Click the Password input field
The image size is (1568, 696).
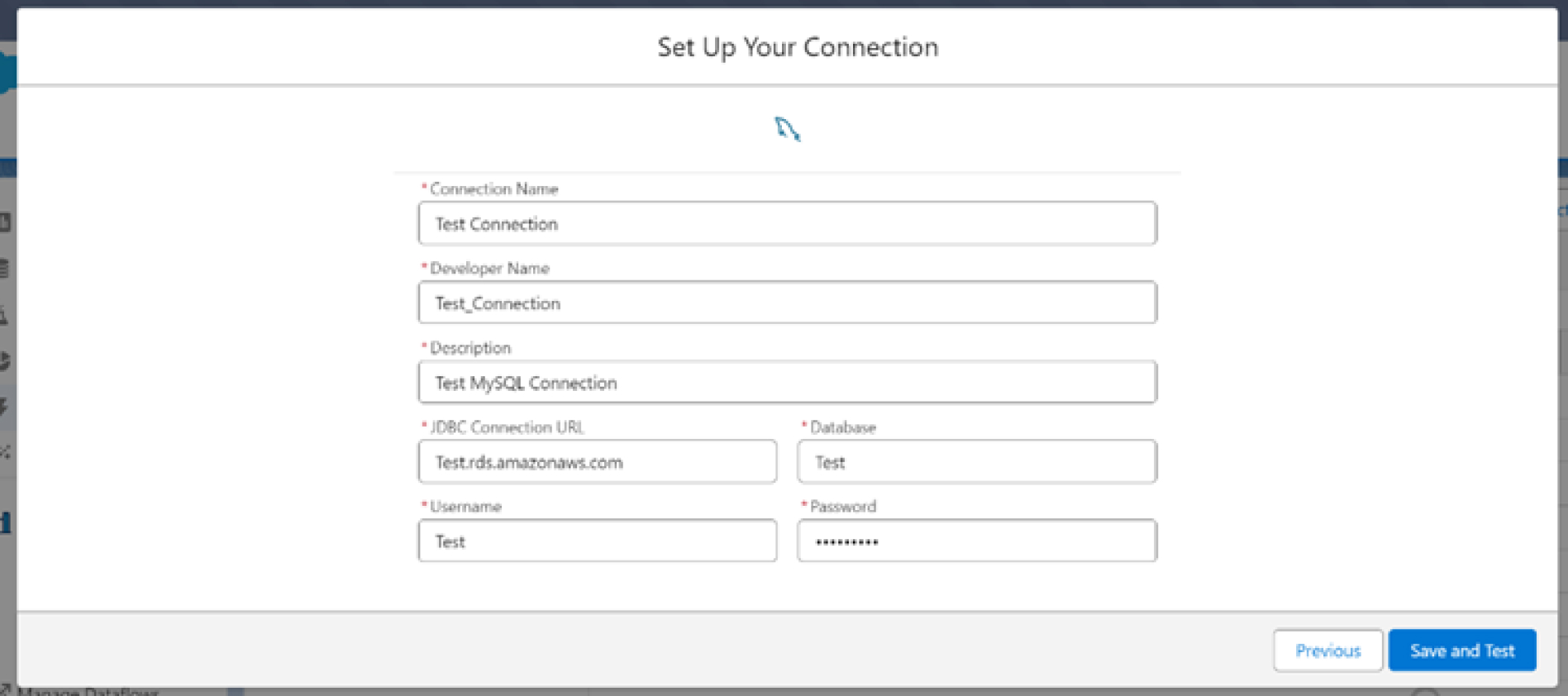pos(977,541)
